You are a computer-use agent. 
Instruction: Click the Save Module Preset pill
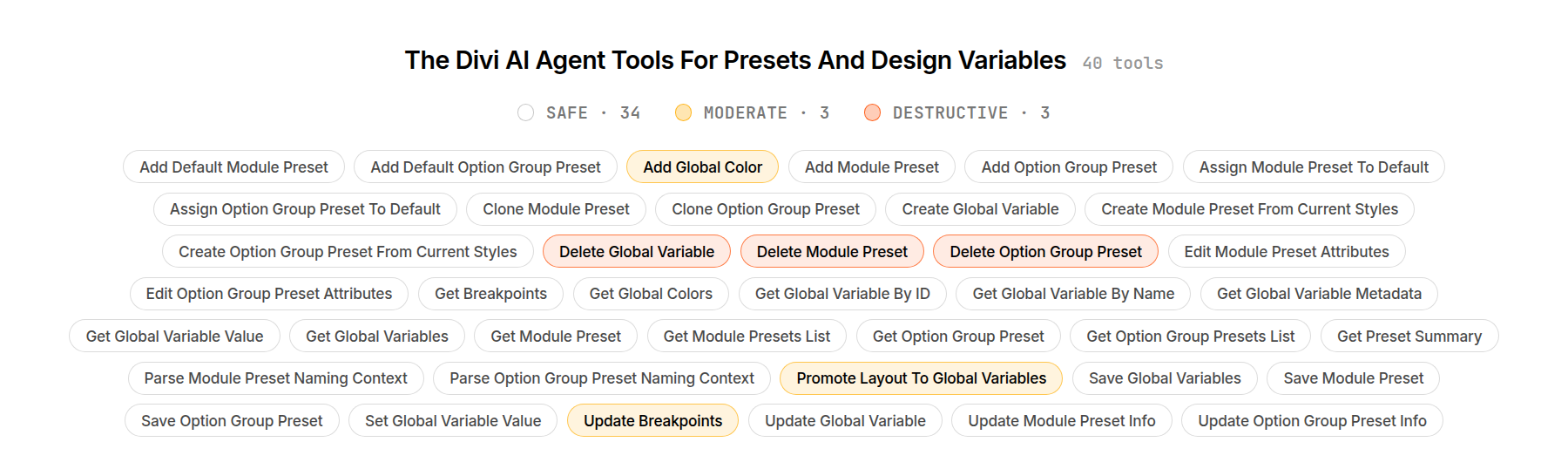pyautogui.click(x=1353, y=378)
